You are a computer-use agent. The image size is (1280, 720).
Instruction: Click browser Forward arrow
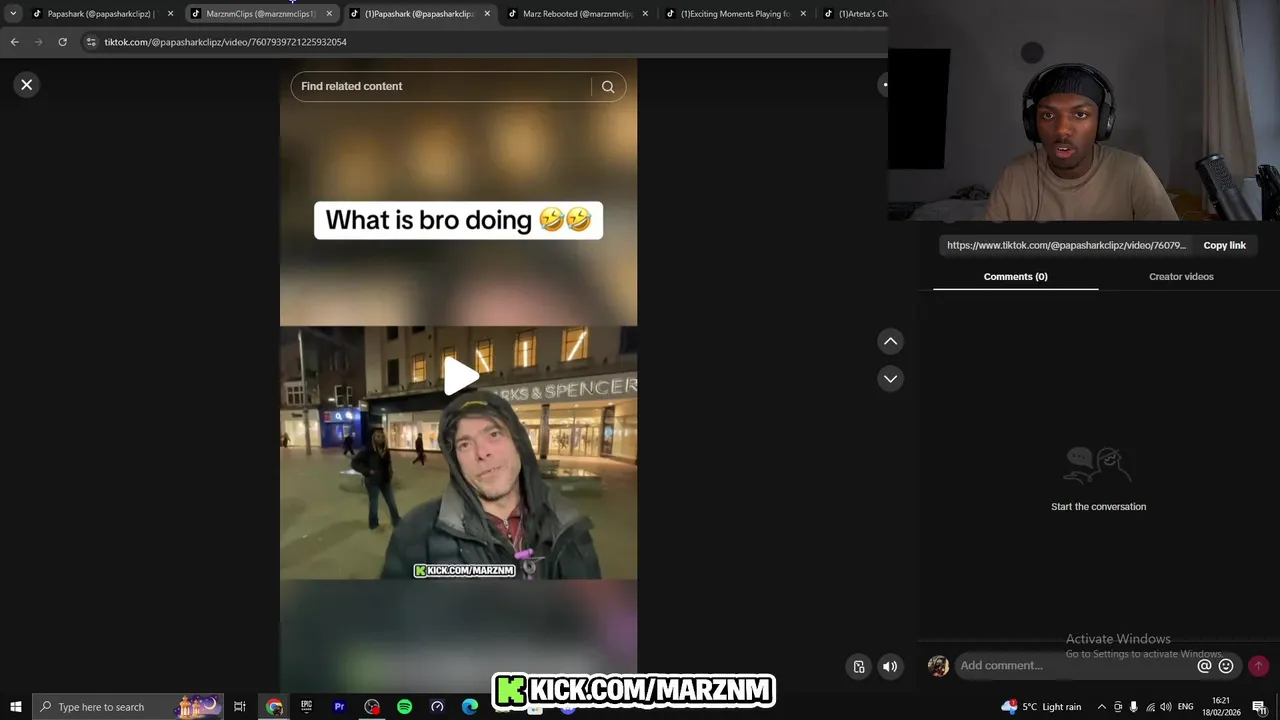38,42
